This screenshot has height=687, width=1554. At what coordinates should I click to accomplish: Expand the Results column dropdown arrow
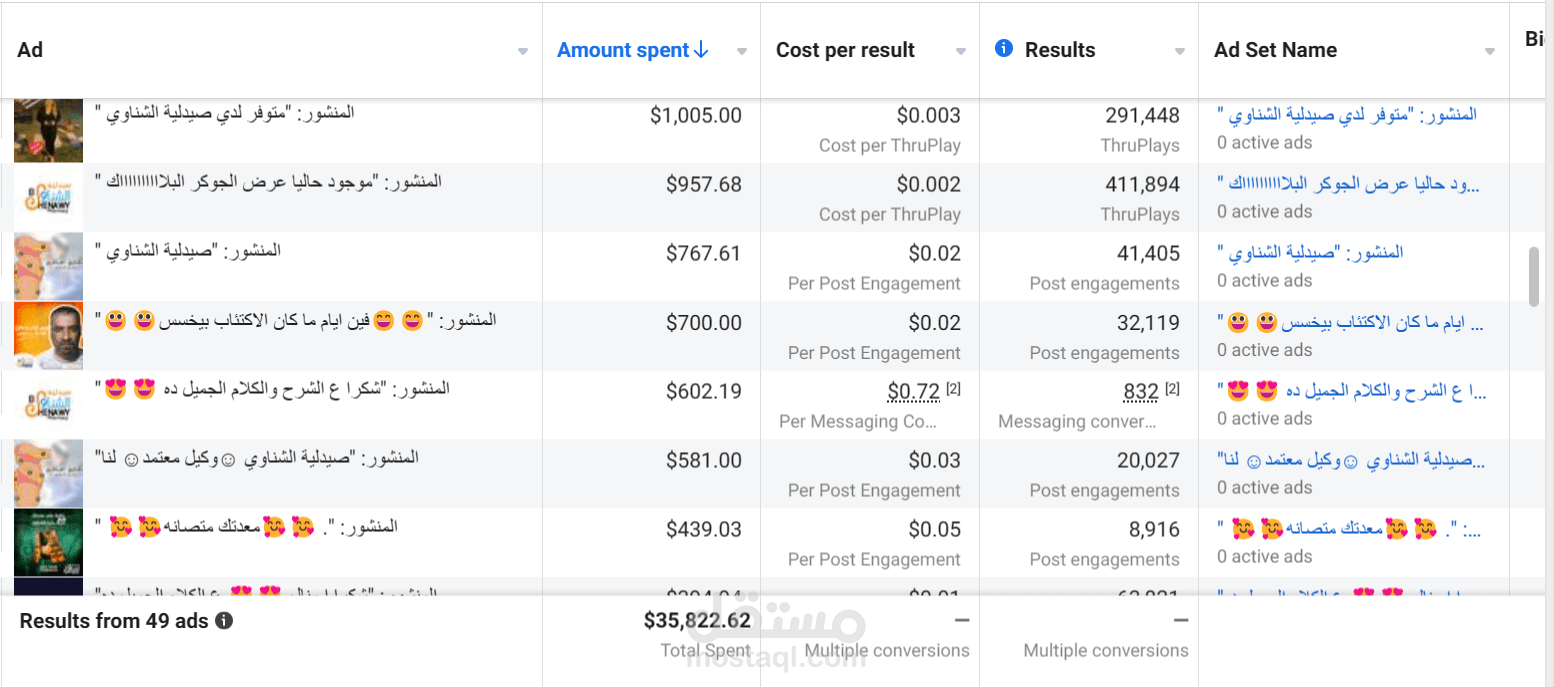1180,52
